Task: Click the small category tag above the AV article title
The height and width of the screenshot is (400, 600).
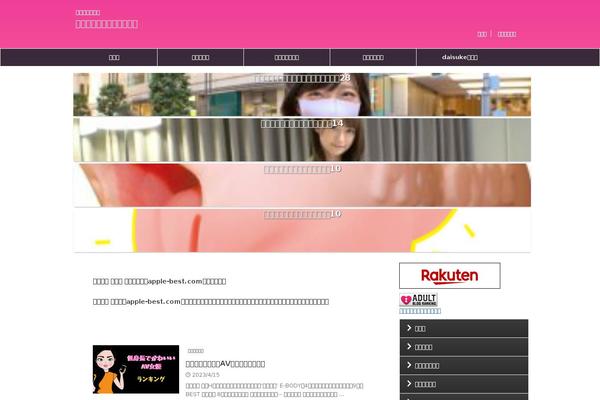Action: point(196,351)
